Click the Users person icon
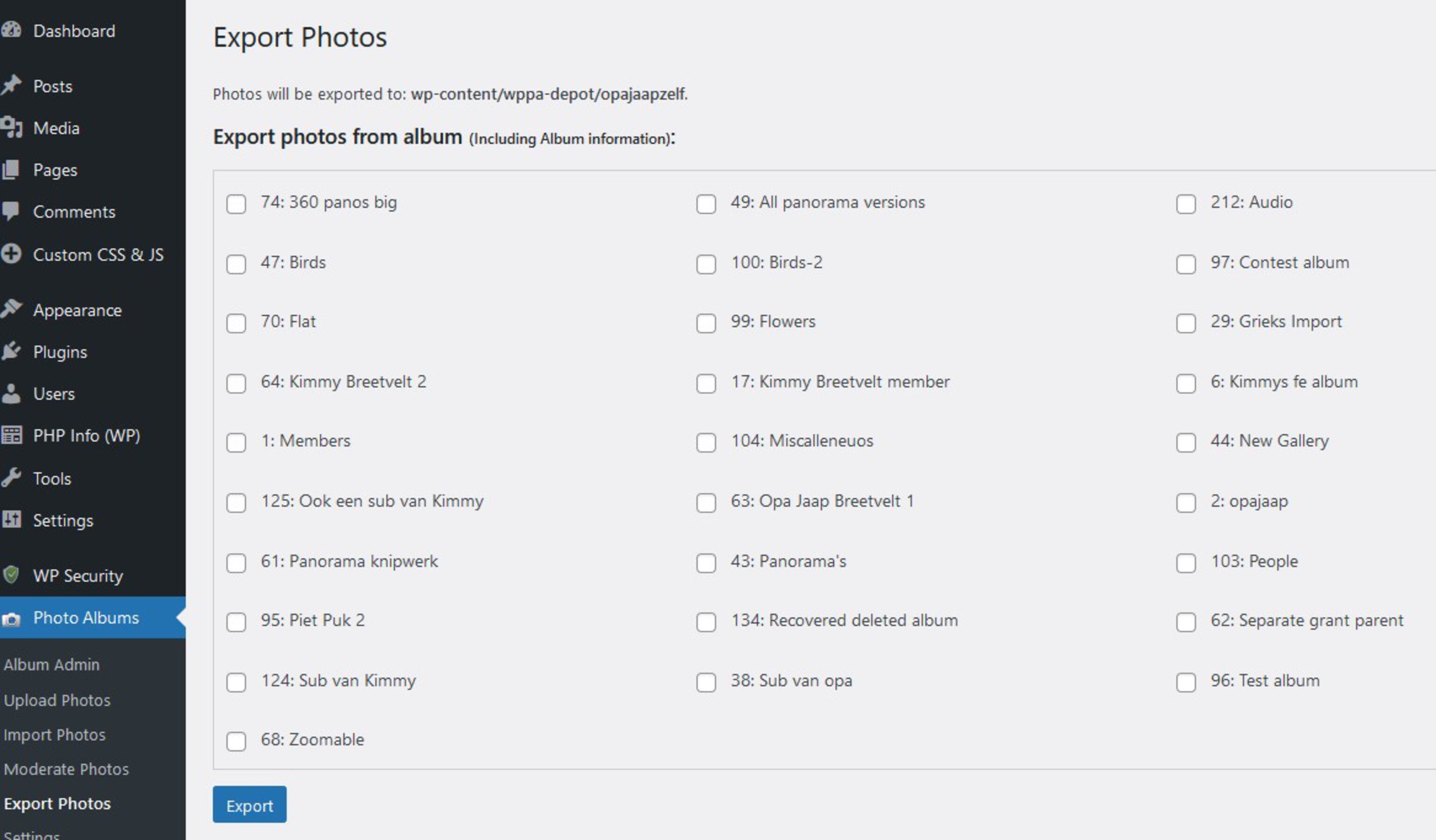 [11, 393]
